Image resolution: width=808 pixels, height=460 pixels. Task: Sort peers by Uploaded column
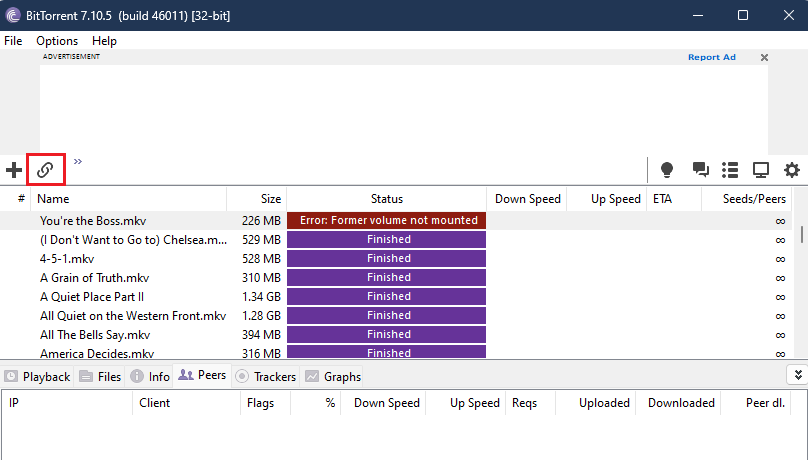[x=596, y=403]
